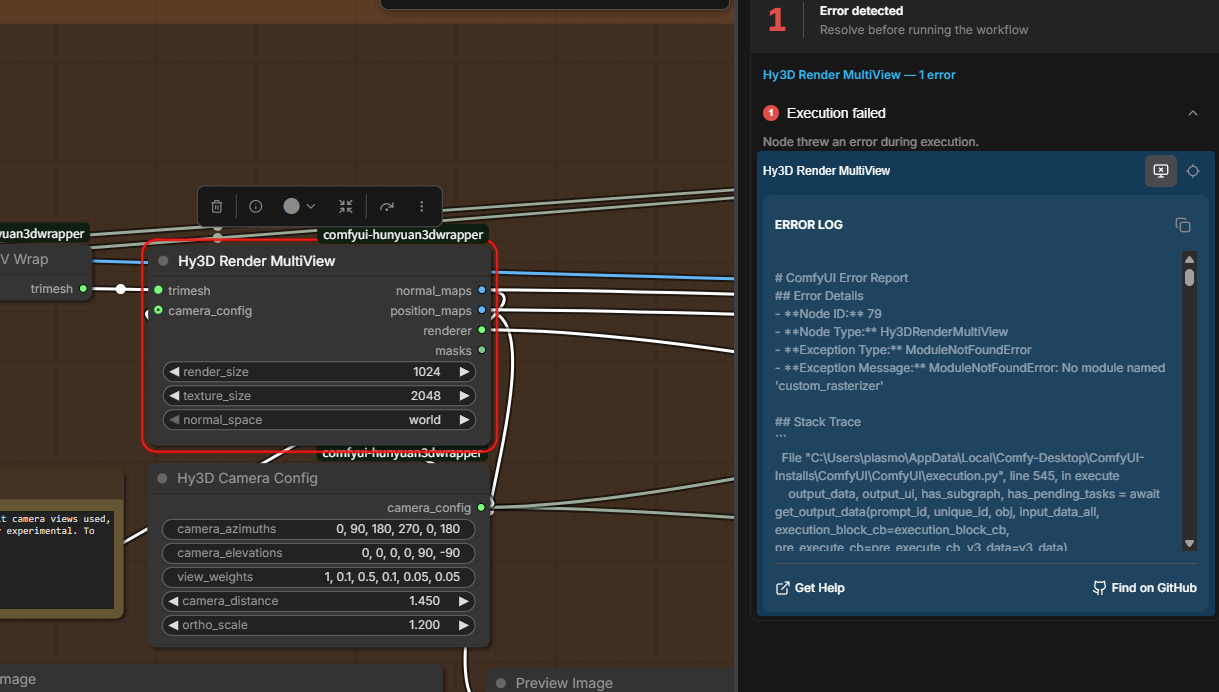Select previous normal_space option

point(174,419)
